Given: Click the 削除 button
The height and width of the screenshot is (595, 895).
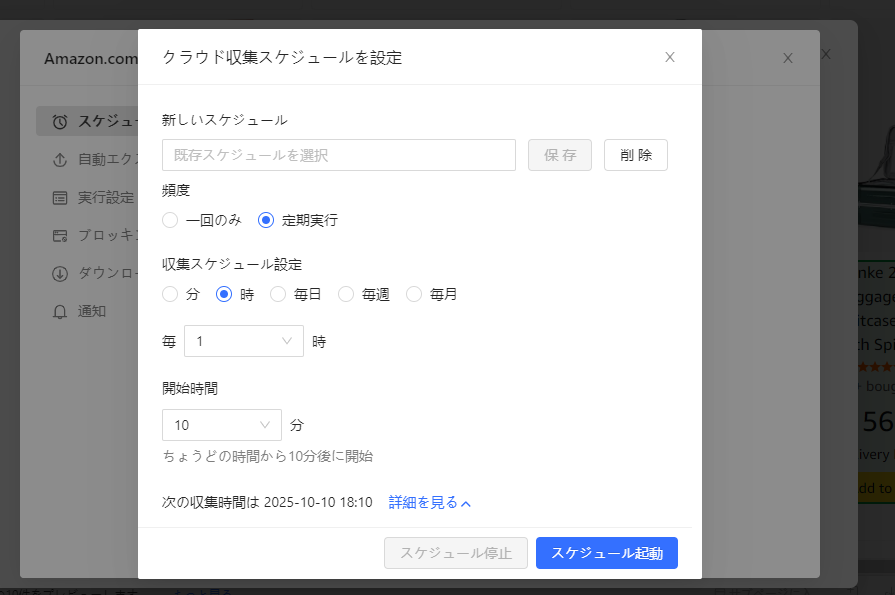Looking at the screenshot, I should tap(635, 155).
